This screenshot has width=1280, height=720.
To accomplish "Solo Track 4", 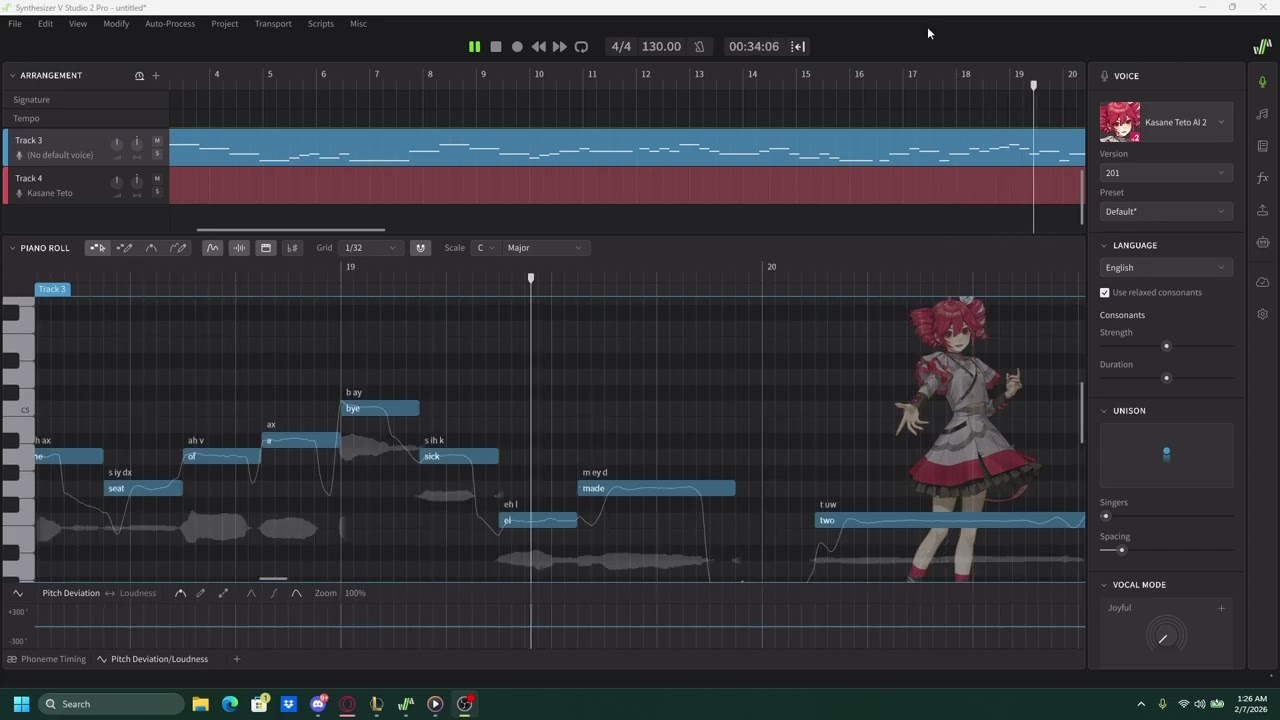I will click(x=157, y=191).
